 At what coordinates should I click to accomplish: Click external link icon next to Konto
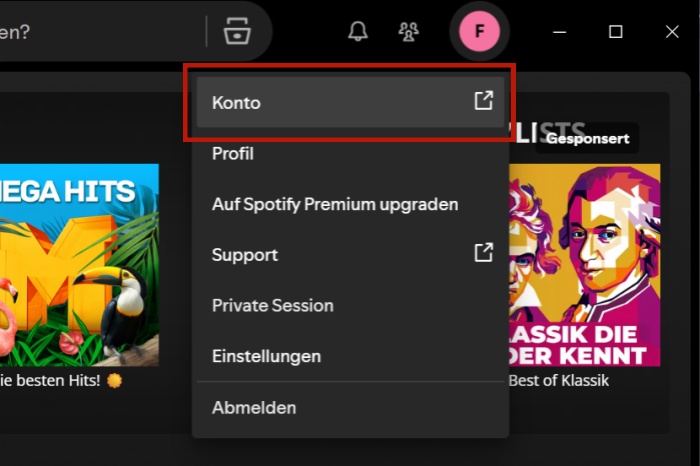click(483, 101)
